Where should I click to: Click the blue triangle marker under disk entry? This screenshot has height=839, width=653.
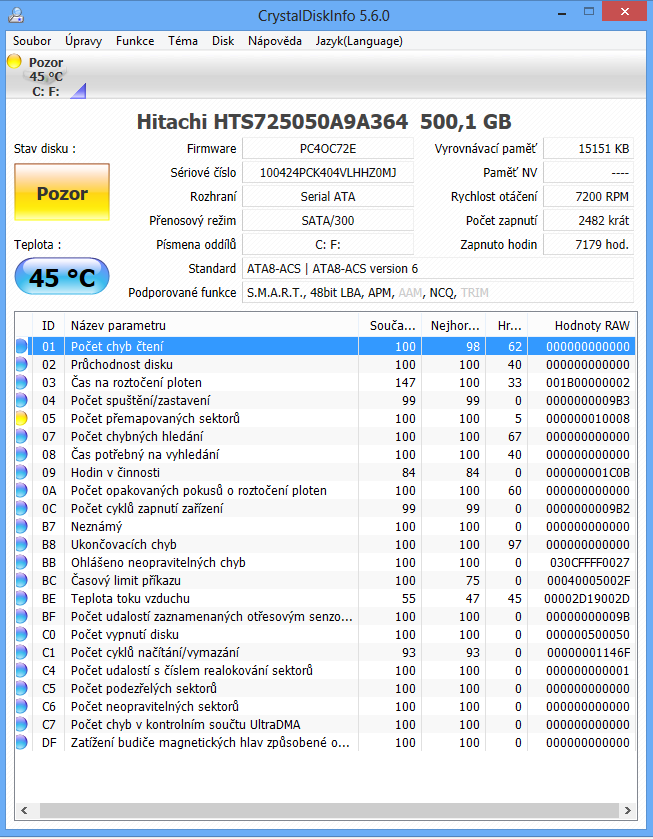click(78, 91)
